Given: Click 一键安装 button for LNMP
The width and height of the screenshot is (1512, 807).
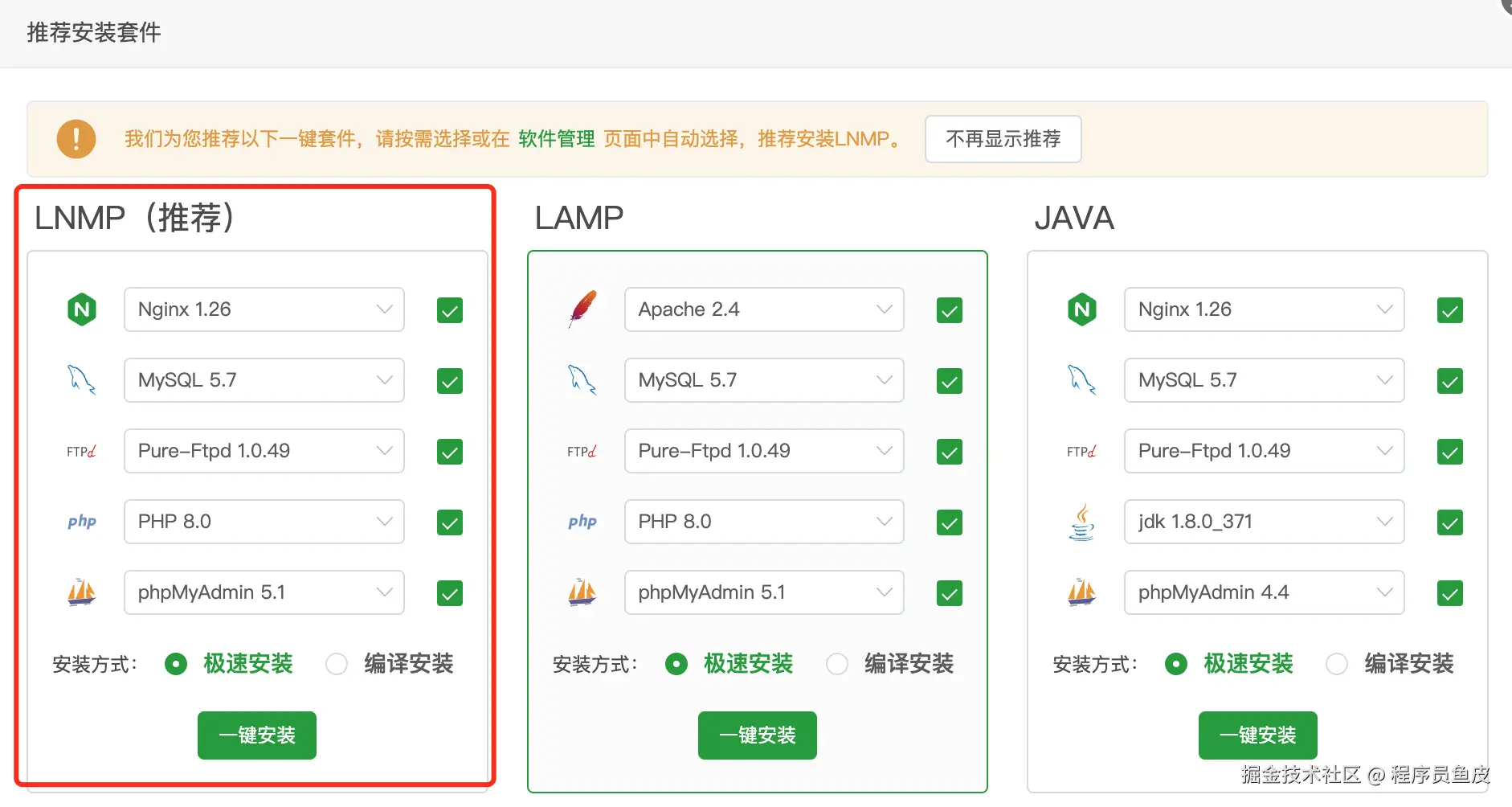Looking at the screenshot, I should 257,735.
